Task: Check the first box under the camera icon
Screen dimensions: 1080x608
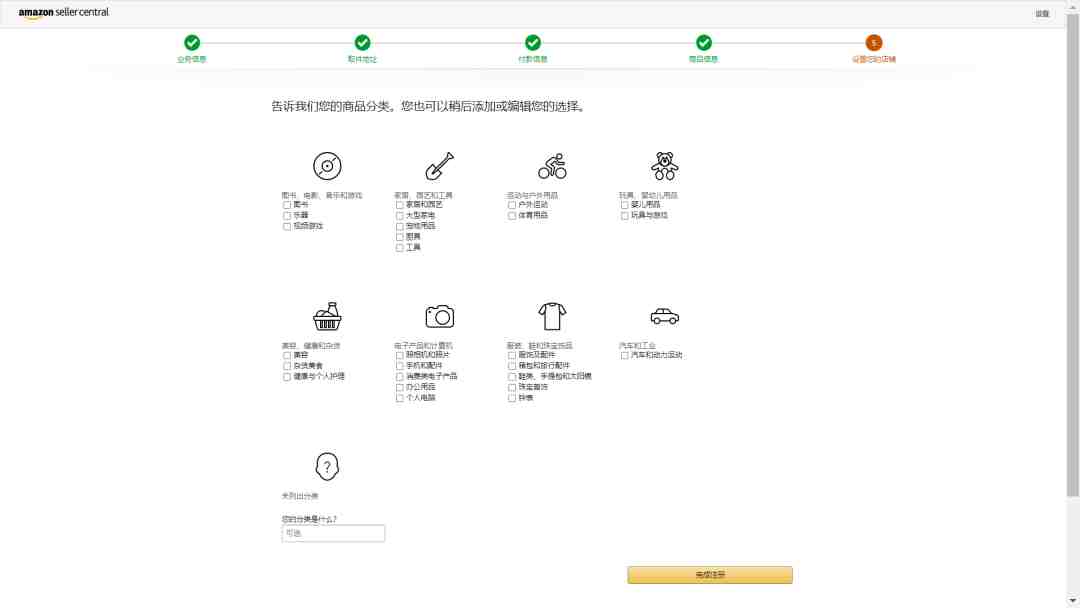Action: (399, 355)
